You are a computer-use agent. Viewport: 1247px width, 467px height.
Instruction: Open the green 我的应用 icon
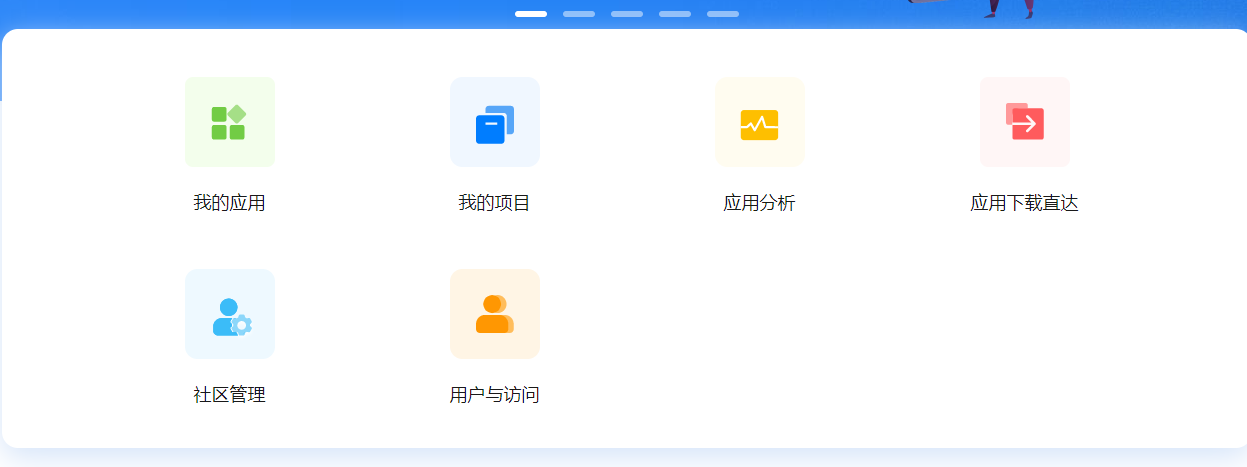click(229, 122)
